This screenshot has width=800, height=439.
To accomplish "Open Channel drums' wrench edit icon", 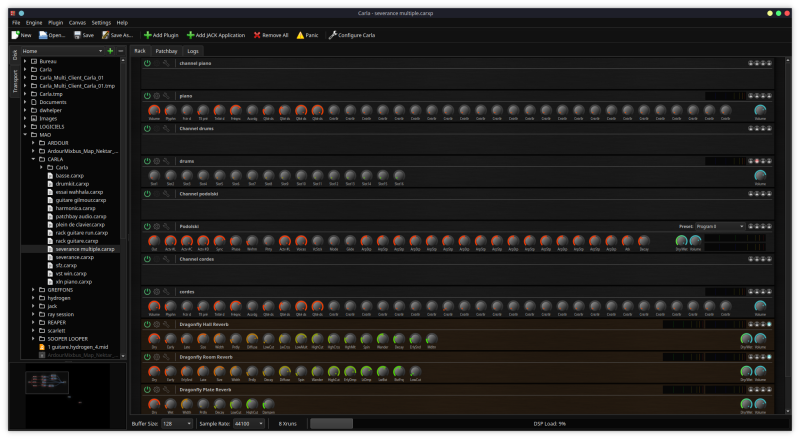I will (x=166, y=129).
